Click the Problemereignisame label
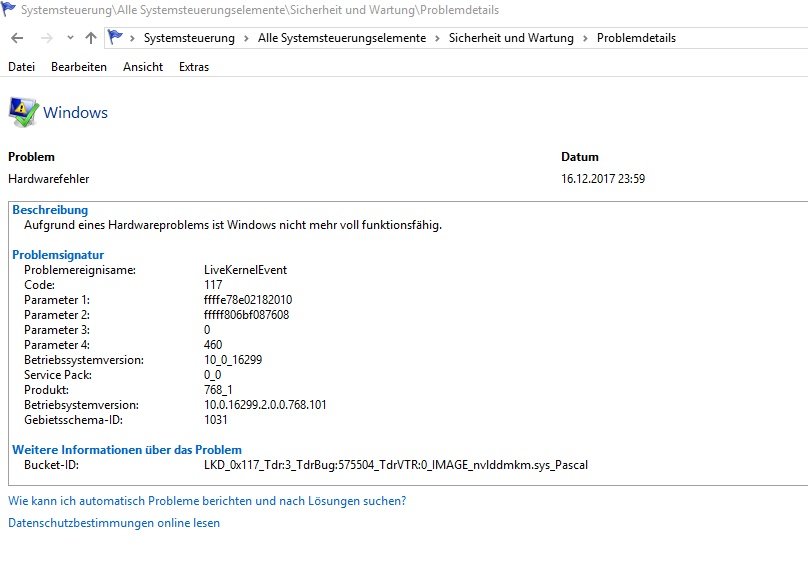808x578 pixels. [80, 270]
